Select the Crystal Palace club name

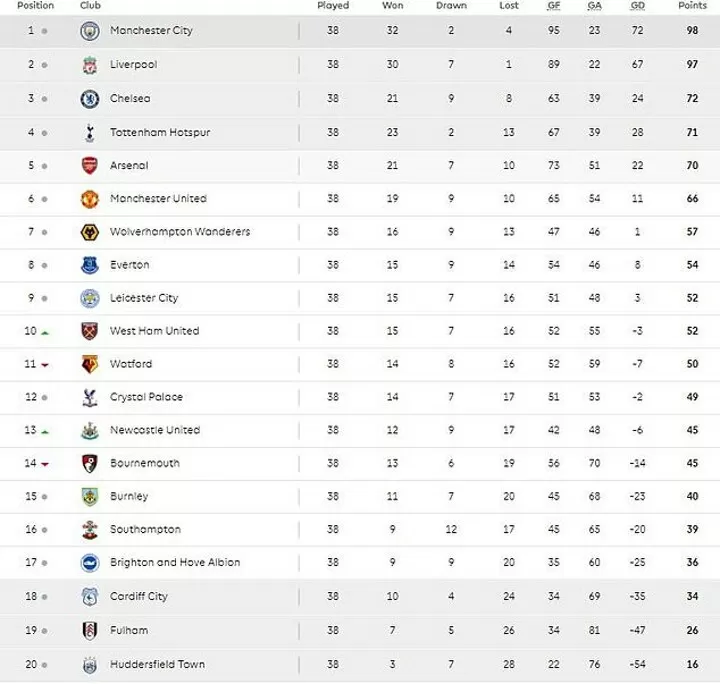coord(146,397)
